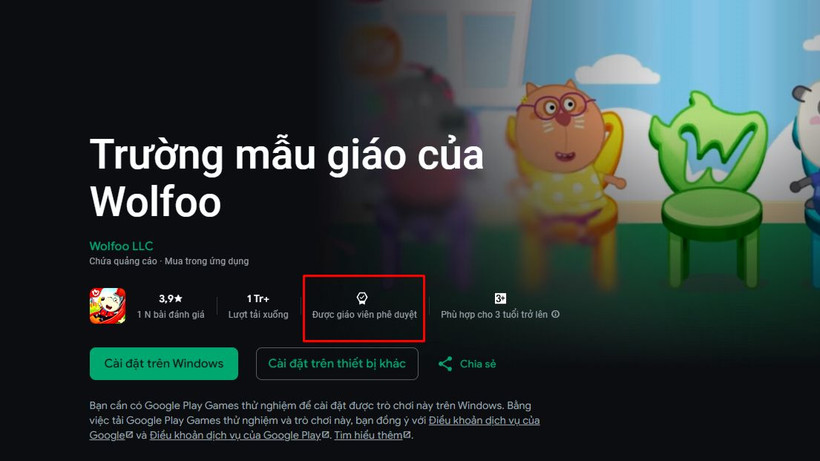Click the external-link icon after Tìm hiểu thêm
Screen dimensions: 820x461
click(407, 434)
